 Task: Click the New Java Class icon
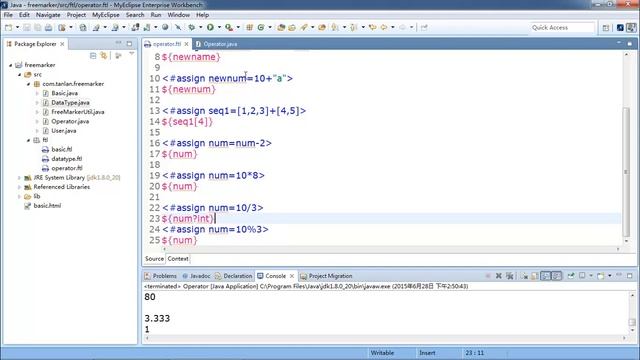pos(260,27)
